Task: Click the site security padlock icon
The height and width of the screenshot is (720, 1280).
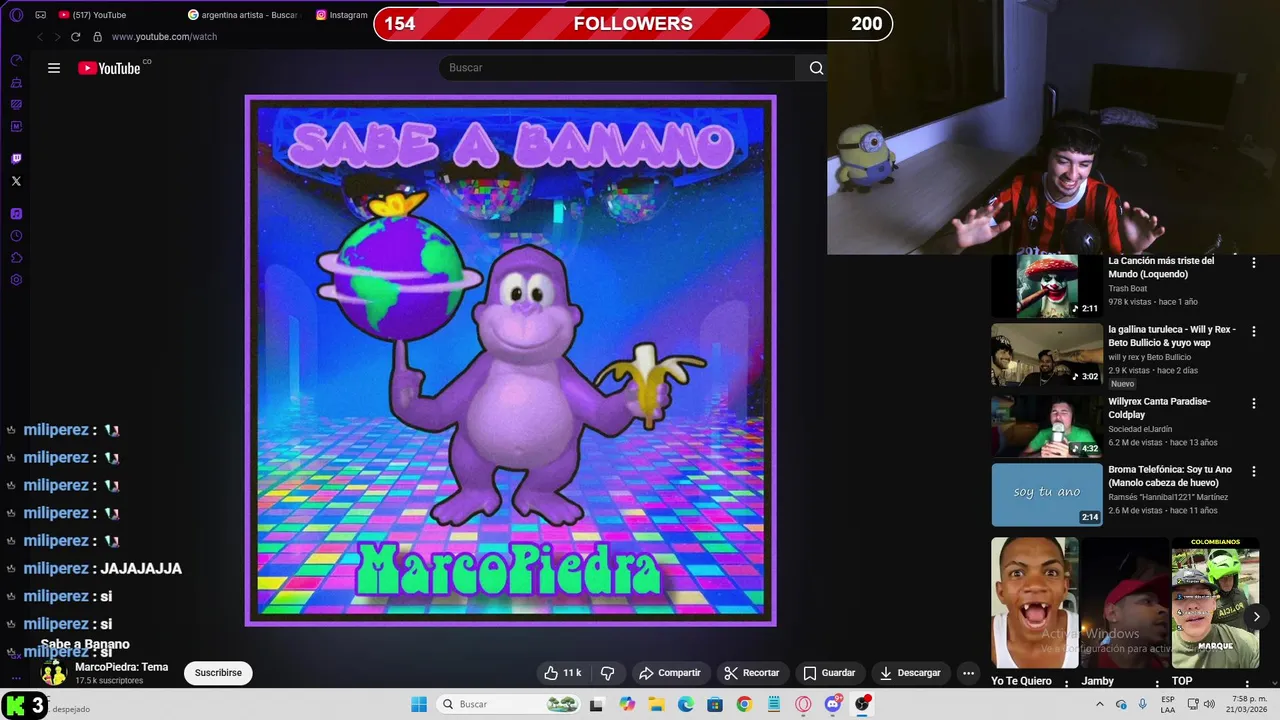Action: (x=97, y=37)
